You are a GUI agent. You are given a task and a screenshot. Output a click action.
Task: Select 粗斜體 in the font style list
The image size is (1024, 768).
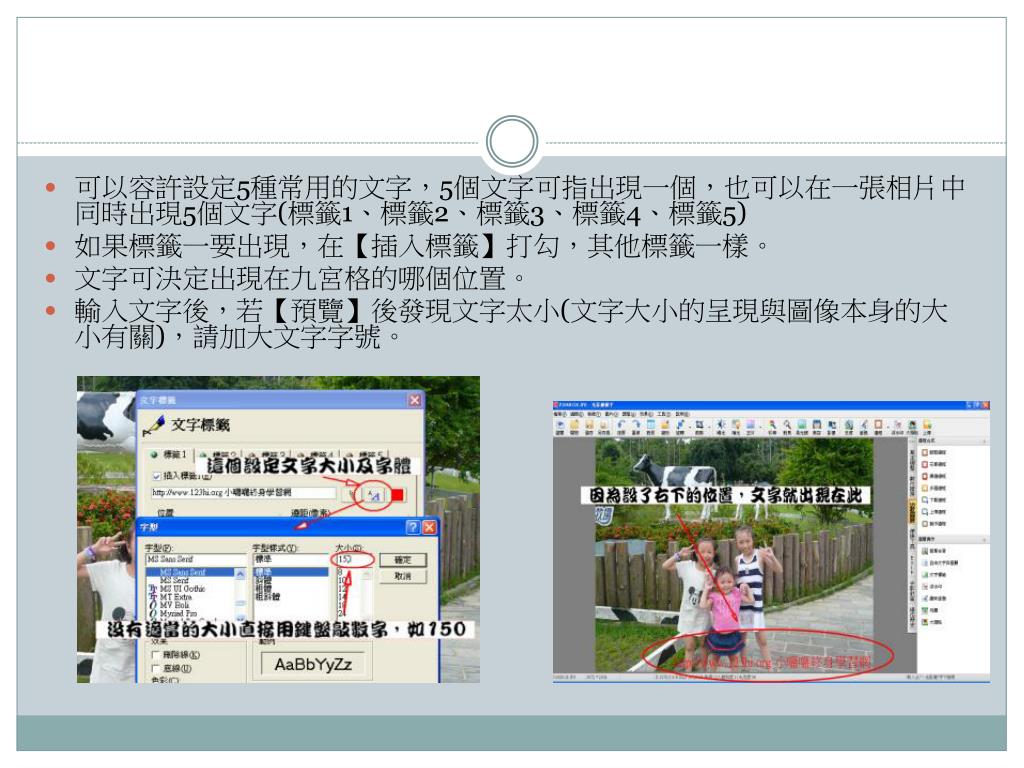click(268, 597)
